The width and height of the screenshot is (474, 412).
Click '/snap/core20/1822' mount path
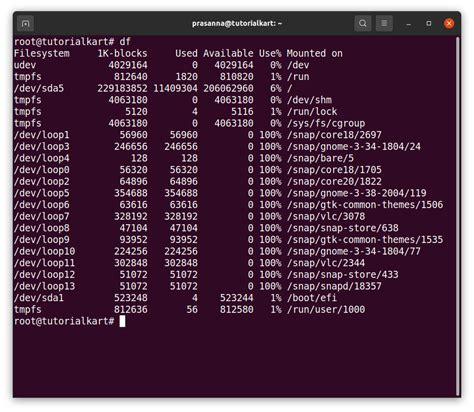[x=334, y=182]
